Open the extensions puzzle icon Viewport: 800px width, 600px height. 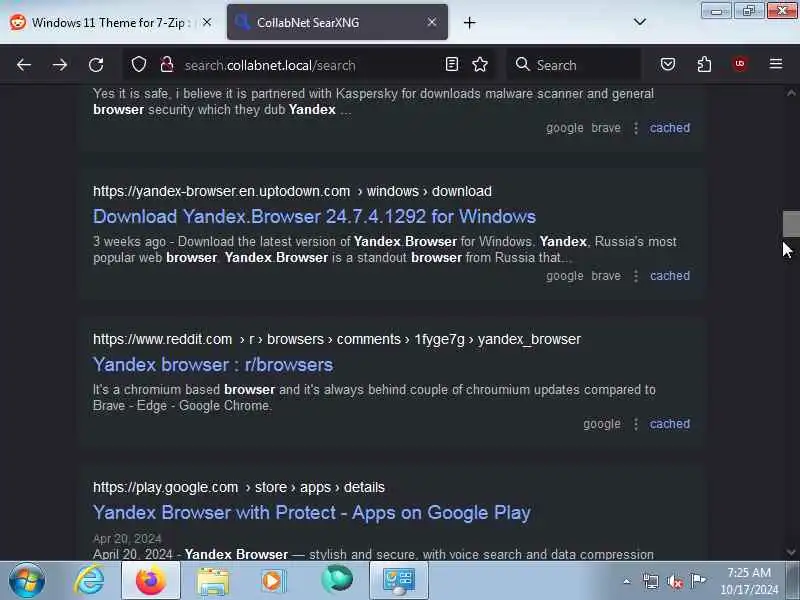coord(704,64)
